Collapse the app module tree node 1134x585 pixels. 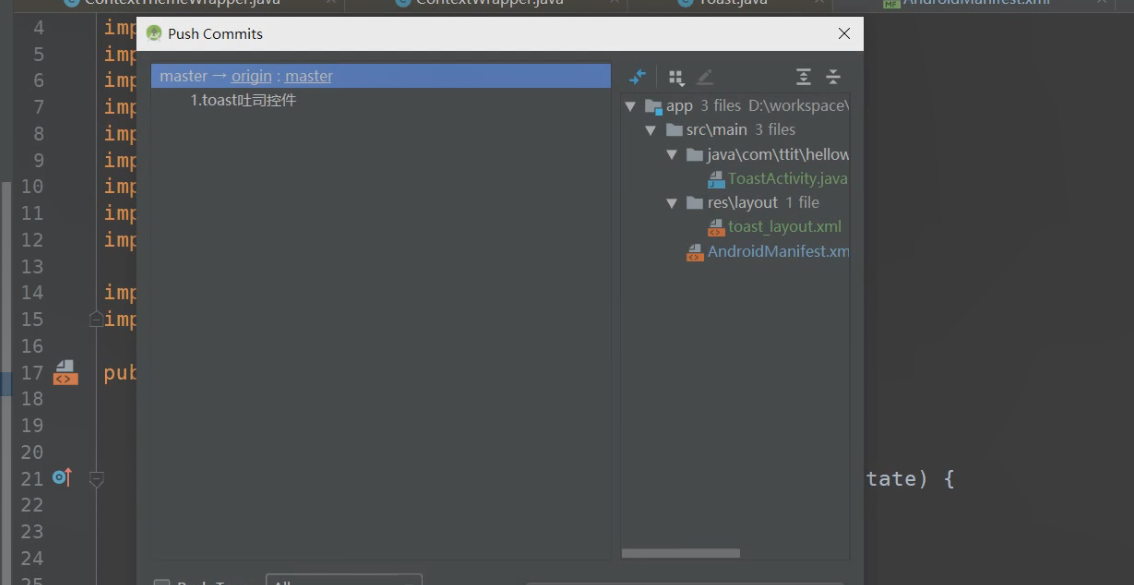click(631, 106)
